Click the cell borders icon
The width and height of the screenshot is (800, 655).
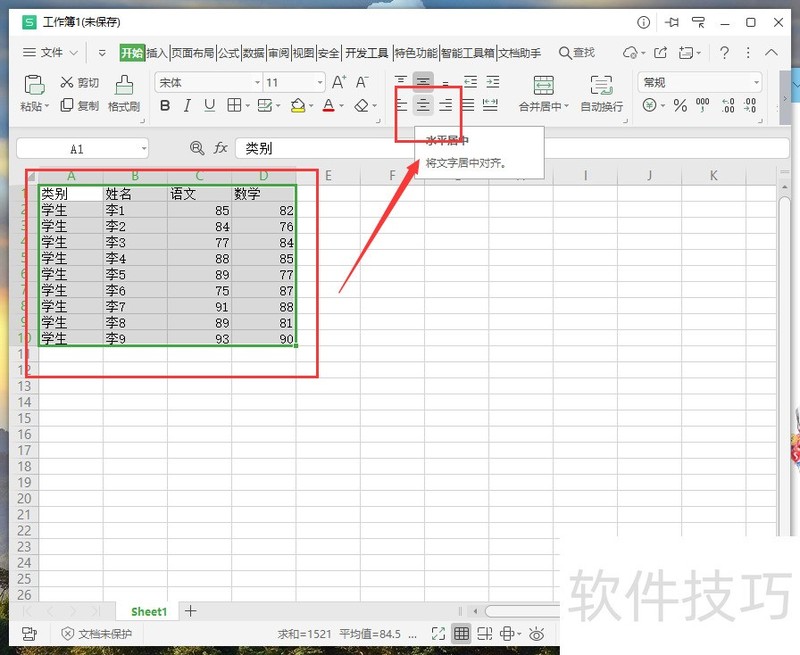pyautogui.click(x=234, y=106)
